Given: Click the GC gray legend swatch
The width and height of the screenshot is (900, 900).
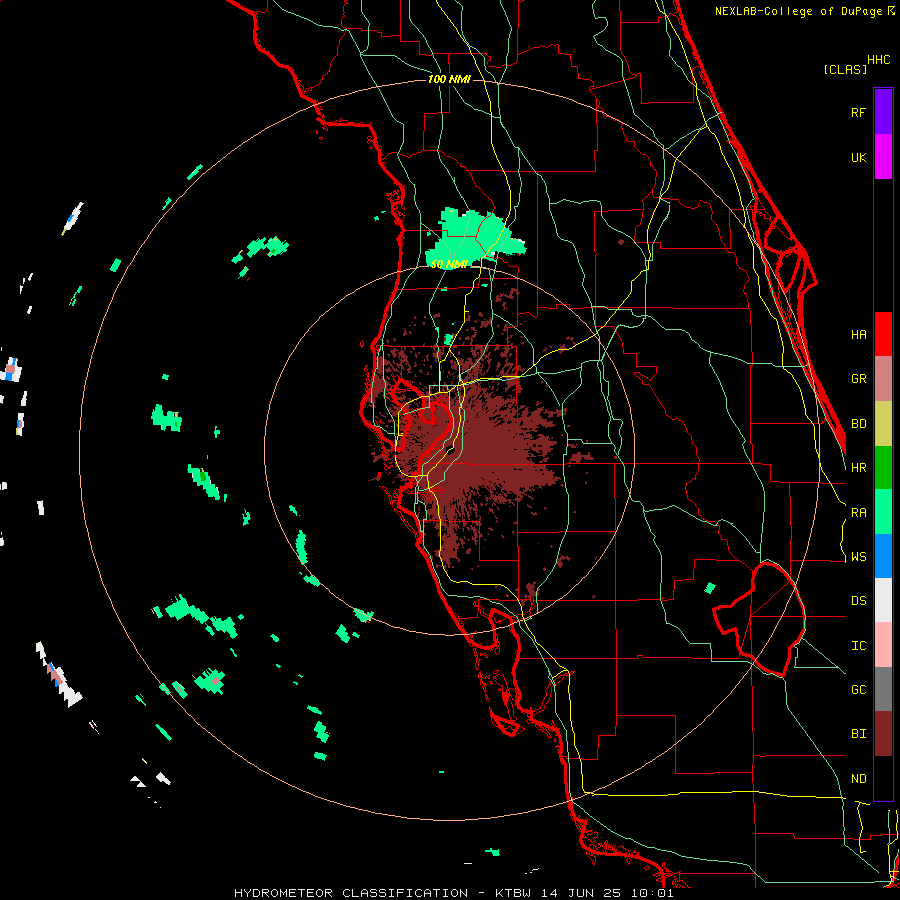Looking at the screenshot, I should [883, 689].
